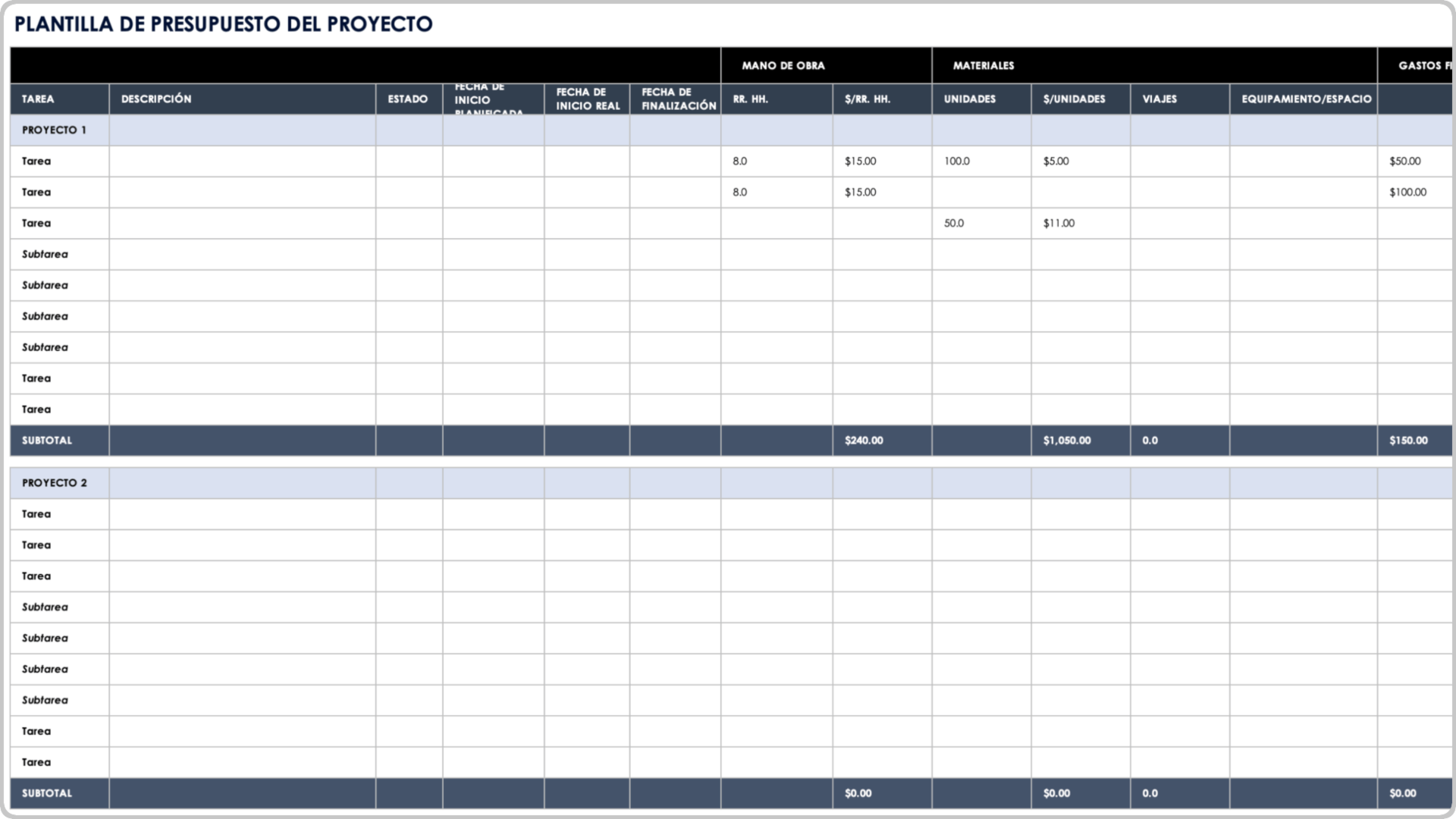Screen dimensions: 1456x819
Task: Select the TAREA column header
Action: pyautogui.click(x=60, y=99)
